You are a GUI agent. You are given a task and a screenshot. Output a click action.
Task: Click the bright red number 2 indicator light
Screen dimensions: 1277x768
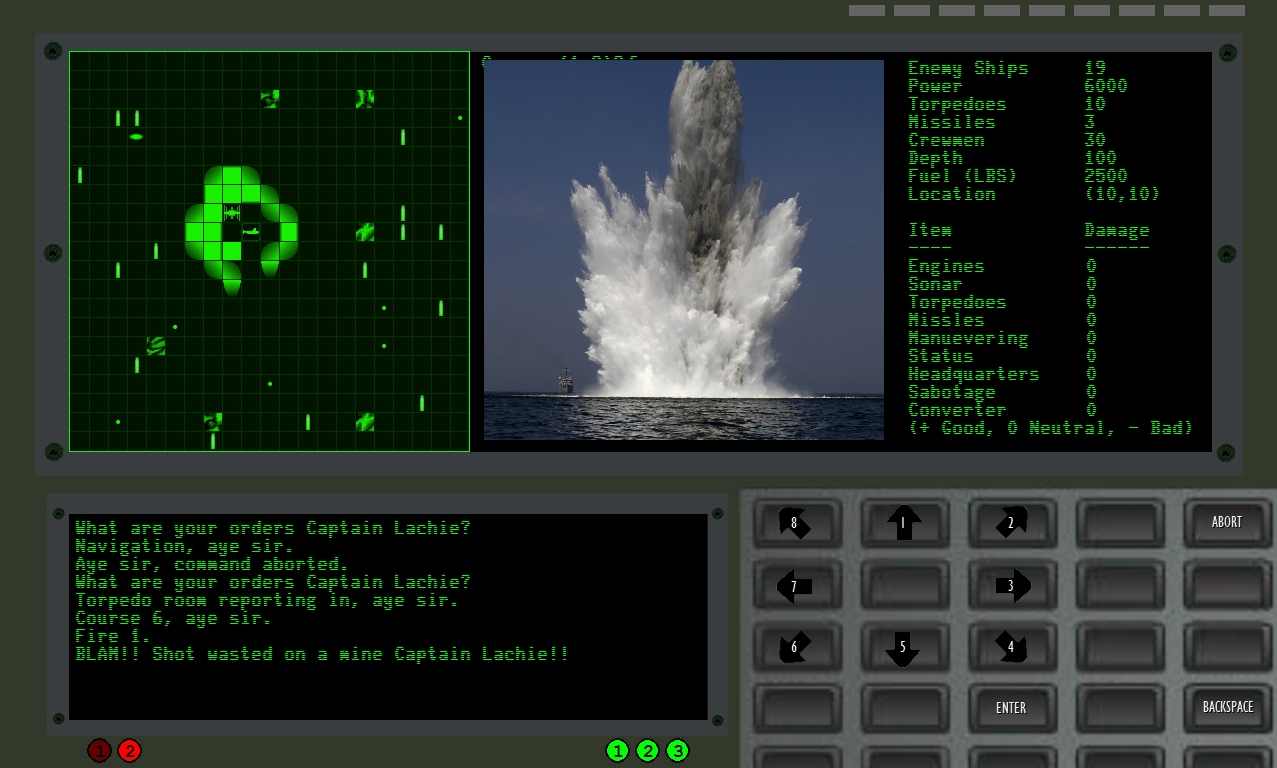(x=129, y=750)
